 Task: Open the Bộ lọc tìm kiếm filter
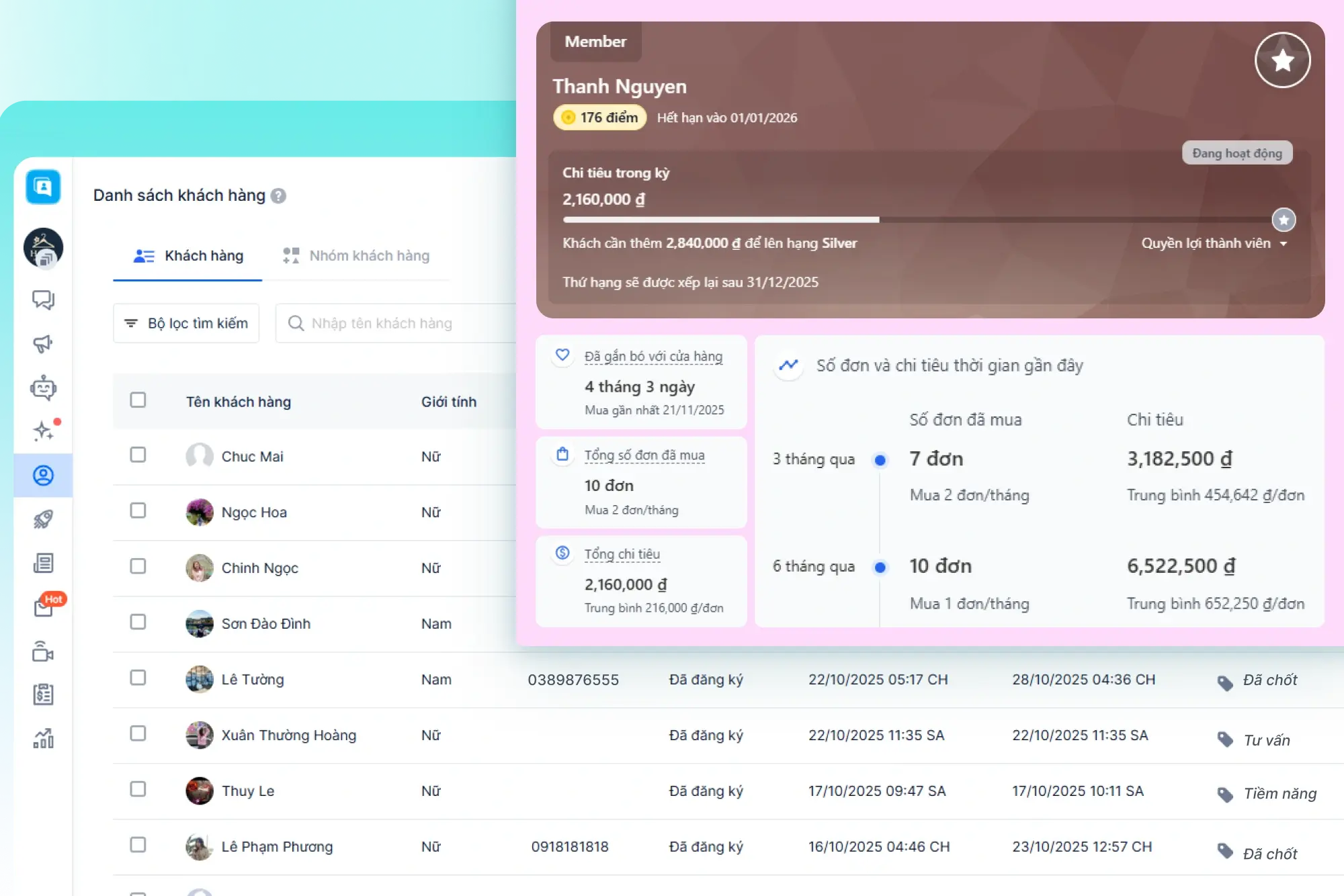186,323
